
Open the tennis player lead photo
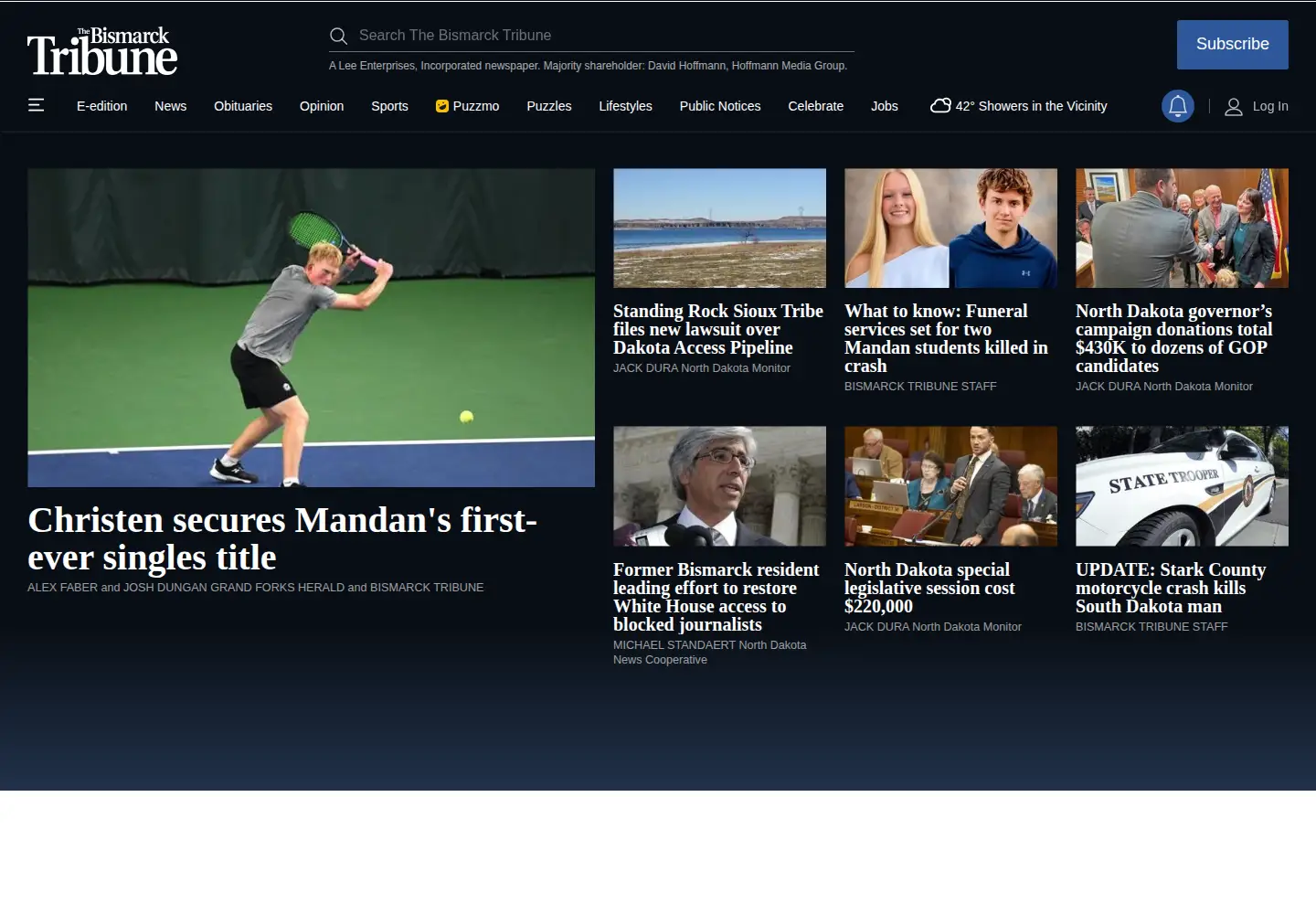pyautogui.click(x=311, y=327)
